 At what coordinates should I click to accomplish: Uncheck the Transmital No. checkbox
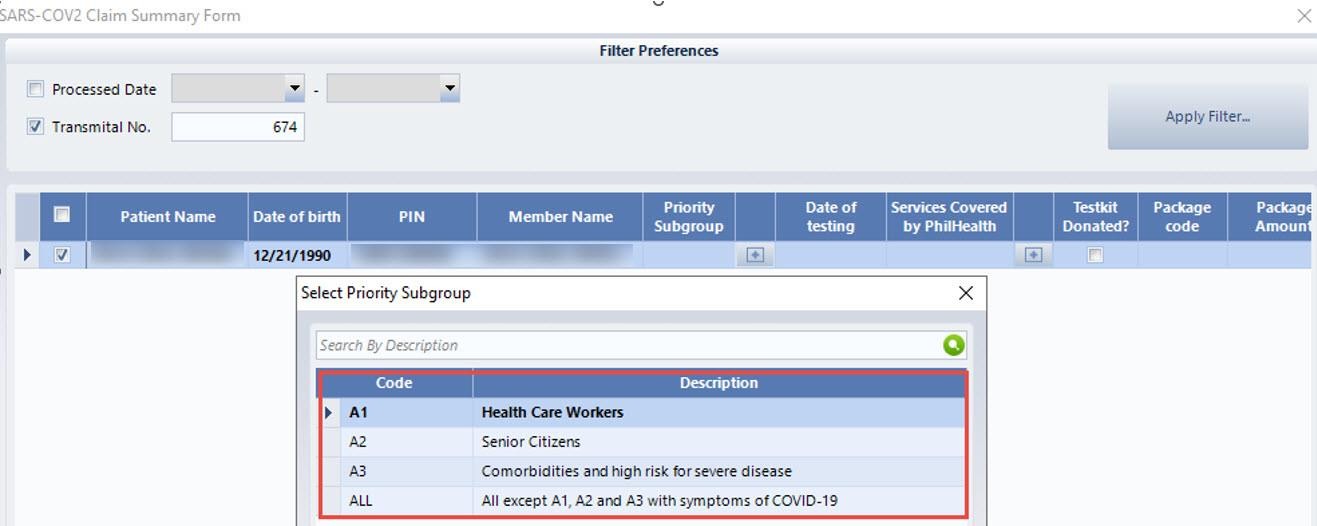pyautogui.click(x=36, y=127)
